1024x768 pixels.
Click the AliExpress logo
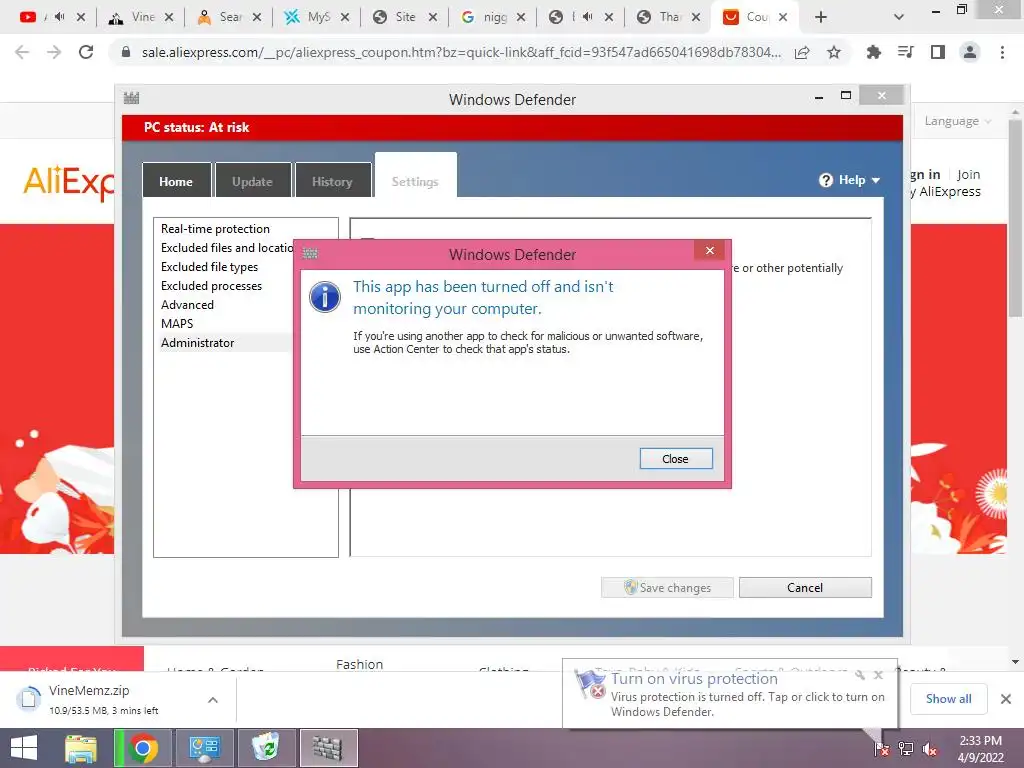click(69, 181)
